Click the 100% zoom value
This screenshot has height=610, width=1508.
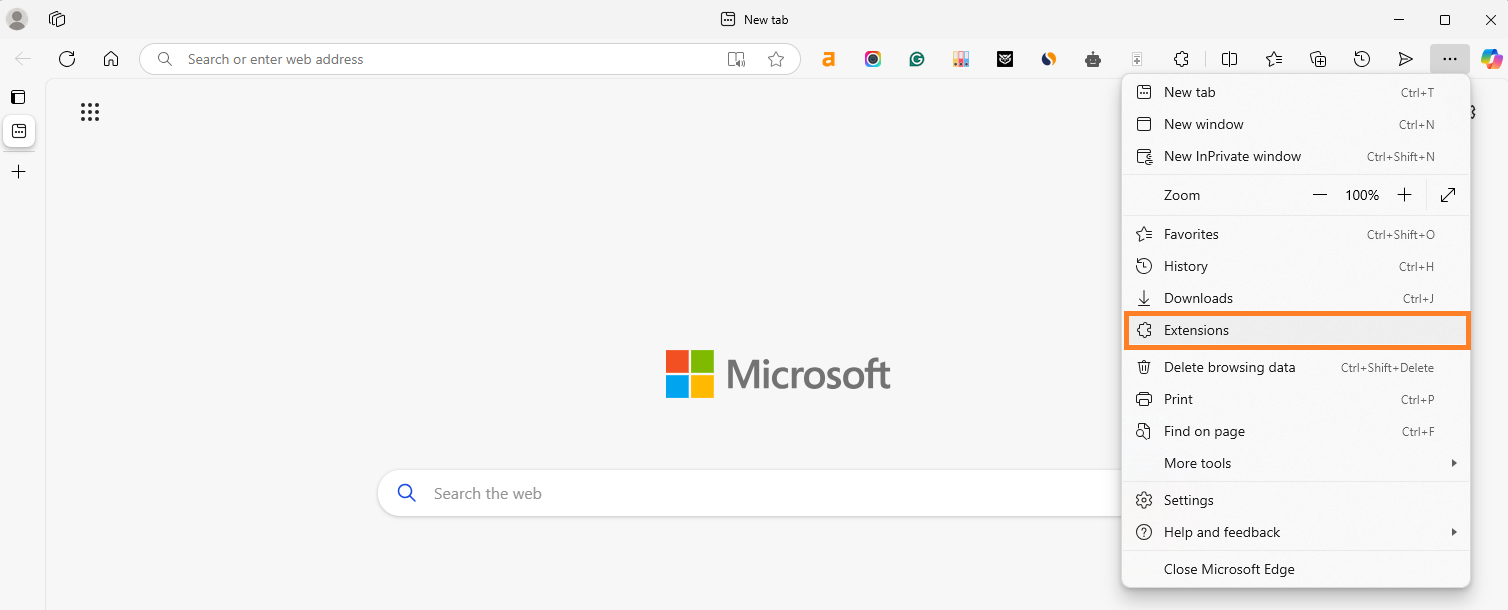[1362, 195]
